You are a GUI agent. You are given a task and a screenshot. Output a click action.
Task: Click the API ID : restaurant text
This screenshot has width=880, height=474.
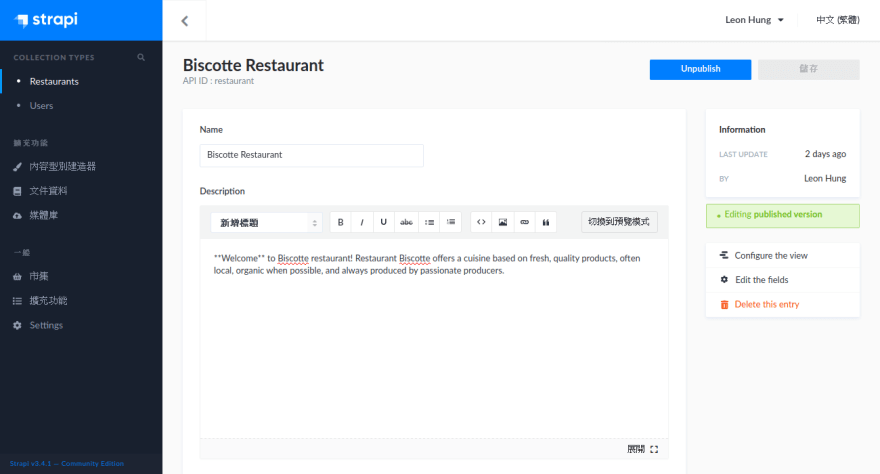[218, 81]
